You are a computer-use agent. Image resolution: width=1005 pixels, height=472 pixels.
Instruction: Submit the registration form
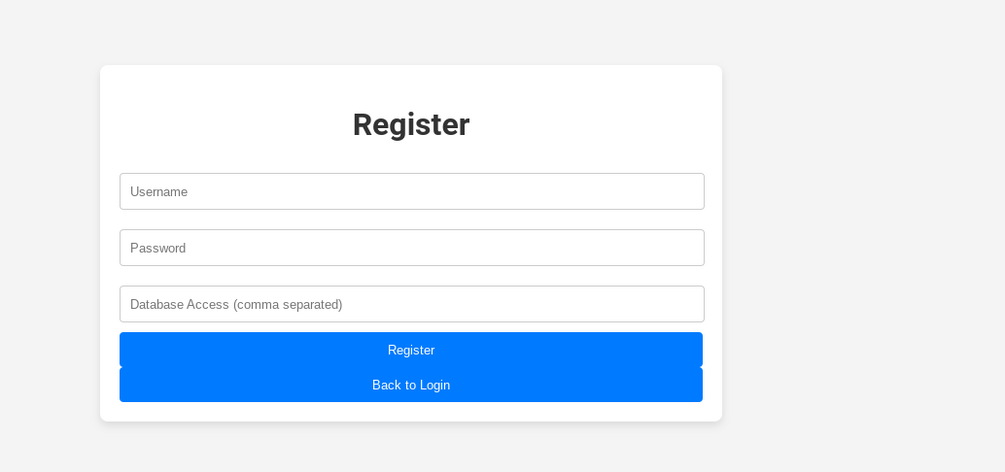click(x=411, y=350)
